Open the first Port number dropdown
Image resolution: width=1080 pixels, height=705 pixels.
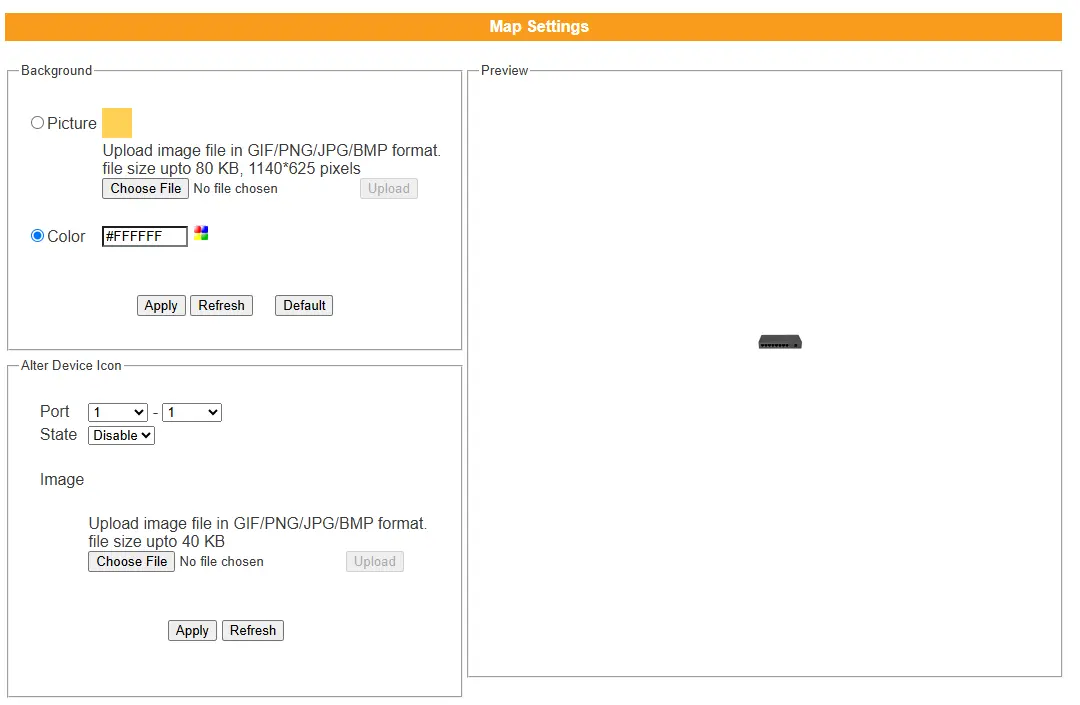pyautogui.click(x=118, y=412)
